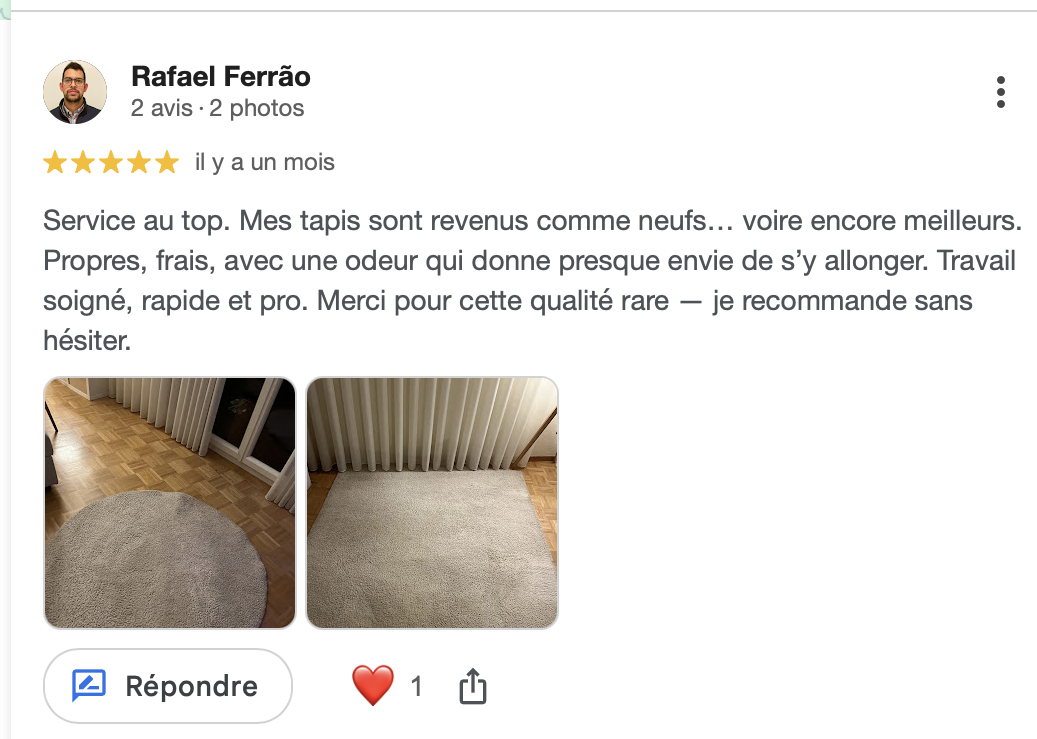Click the word "hésiter." ending the review
The width and height of the screenshot is (1037, 739).
pyautogui.click(x=87, y=342)
